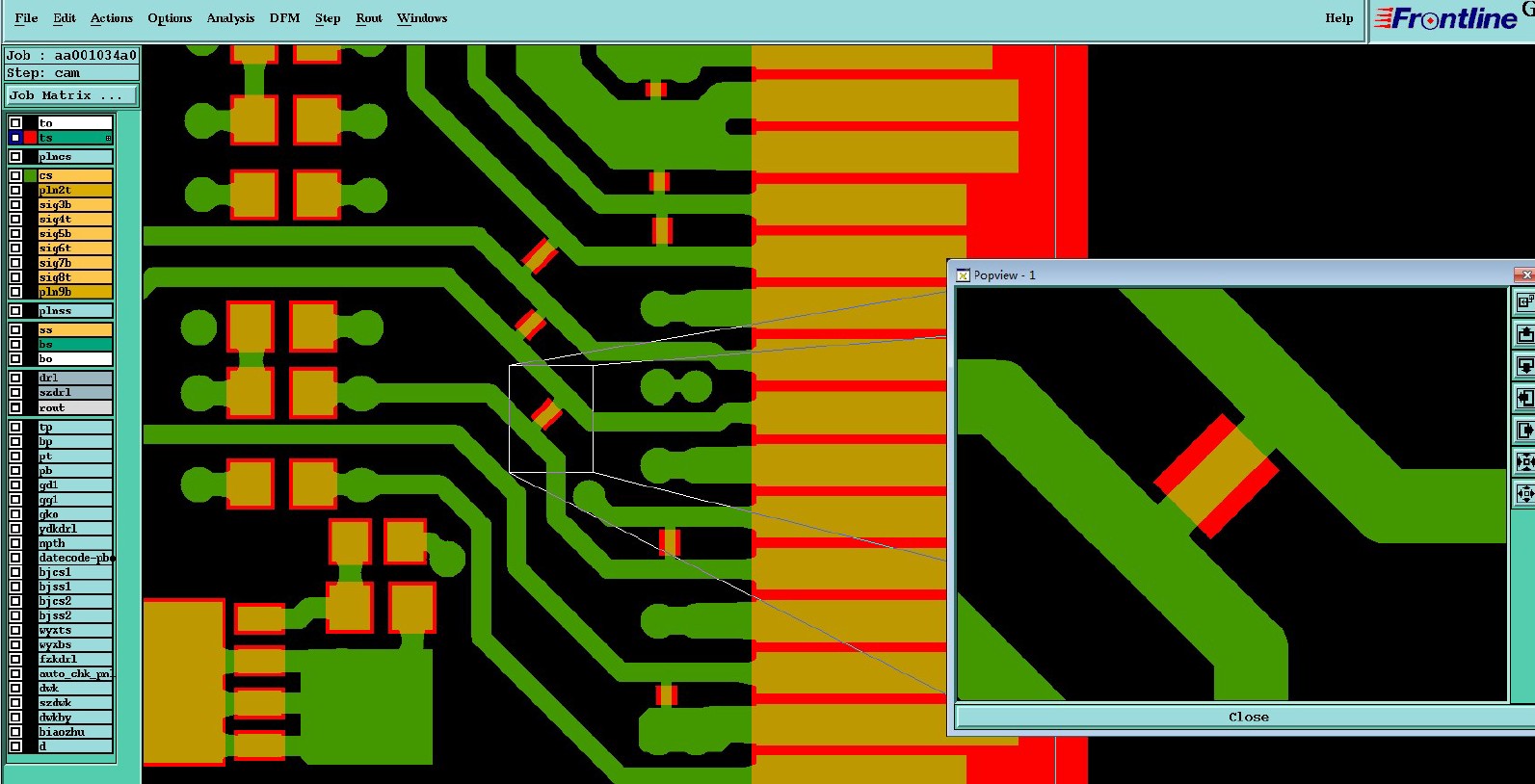This screenshot has width=1535, height=784.
Task: Pan the Popview down
Action: pos(1525,366)
